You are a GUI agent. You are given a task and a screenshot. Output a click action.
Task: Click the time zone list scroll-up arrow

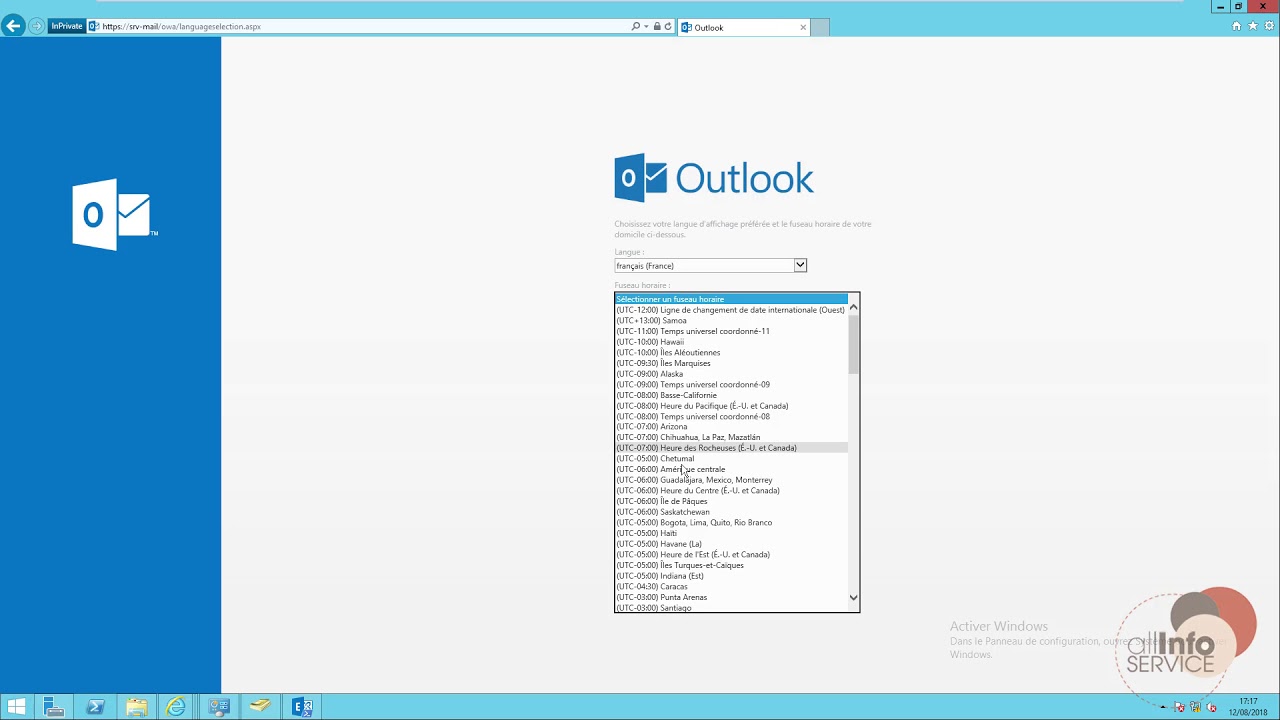(853, 308)
